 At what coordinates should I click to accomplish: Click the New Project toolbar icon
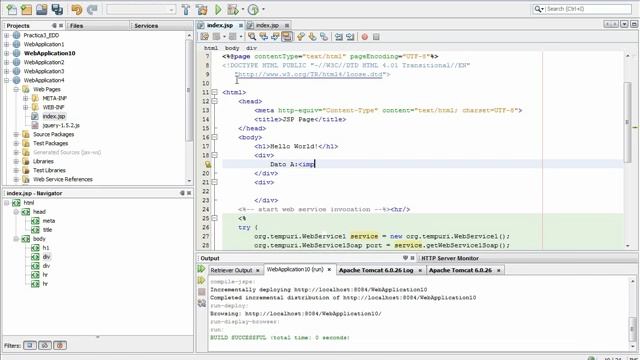point(26,9)
